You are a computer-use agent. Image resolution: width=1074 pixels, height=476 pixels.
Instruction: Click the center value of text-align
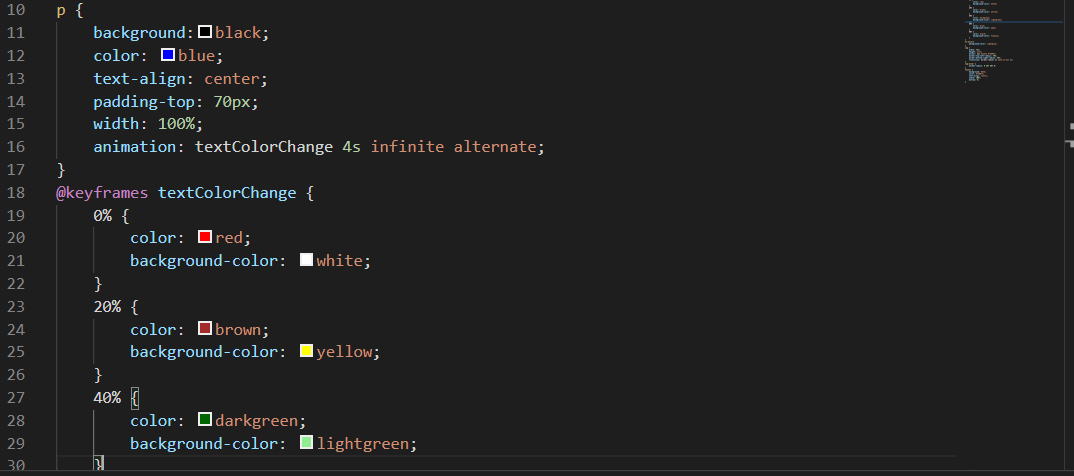click(x=232, y=78)
